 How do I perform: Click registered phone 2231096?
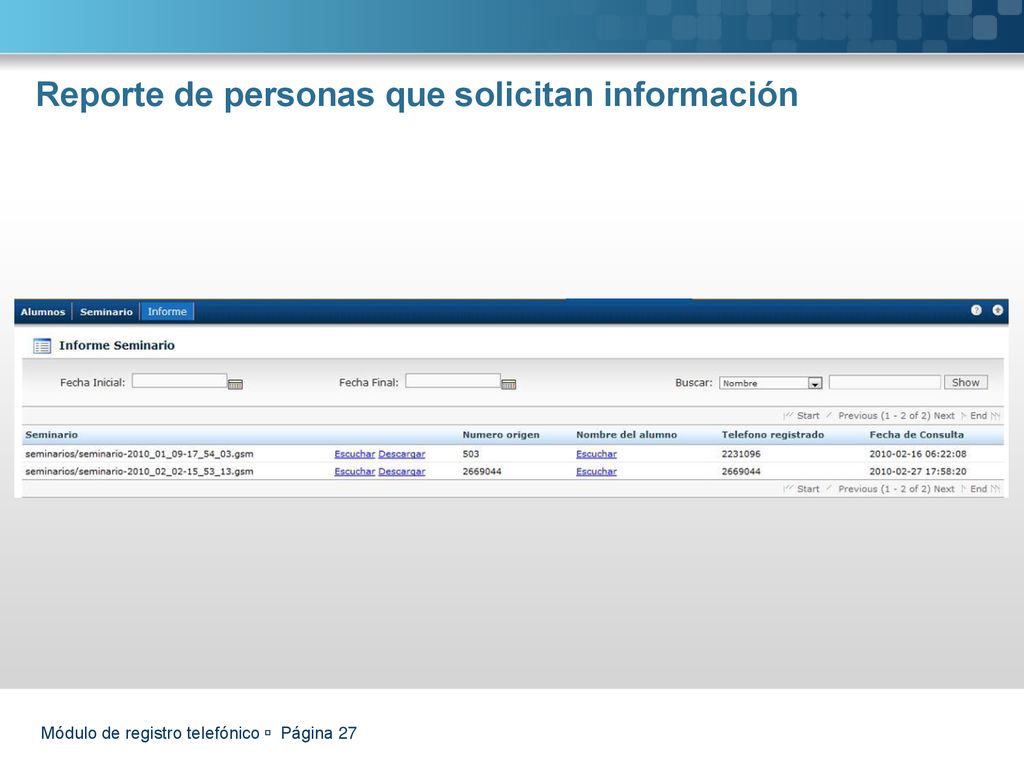click(x=741, y=454)
